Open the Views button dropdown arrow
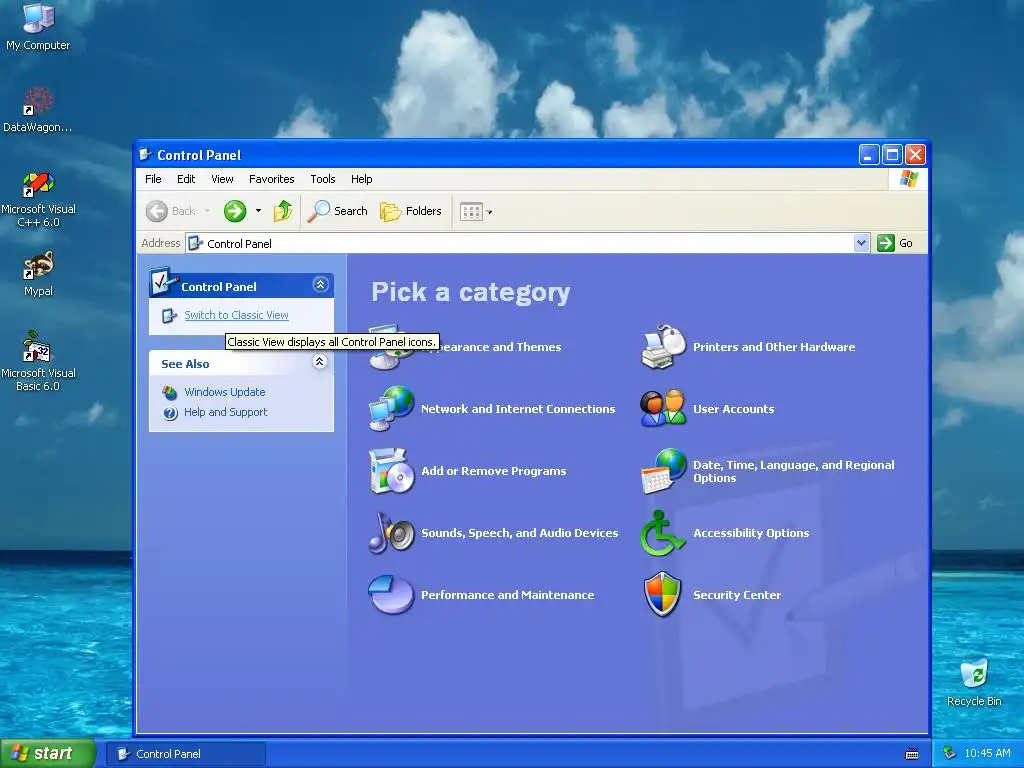Viewport: 1024px width, 768px height. click(489, 212)
